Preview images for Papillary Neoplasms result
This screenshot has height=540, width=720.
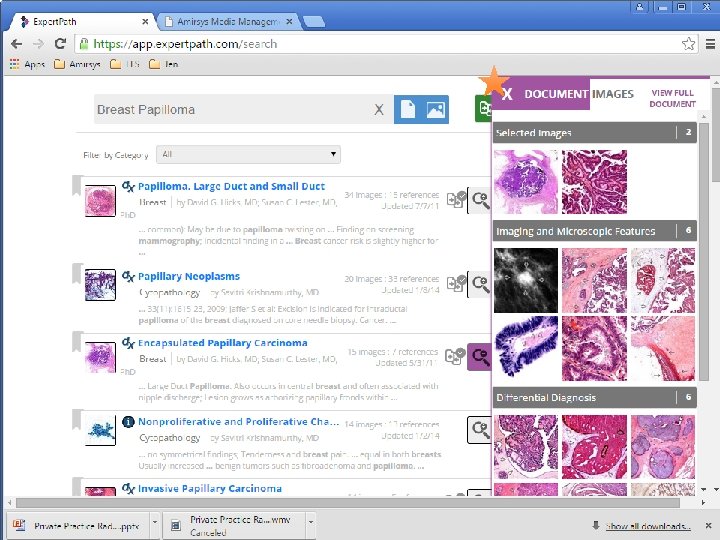coord(480,284)
